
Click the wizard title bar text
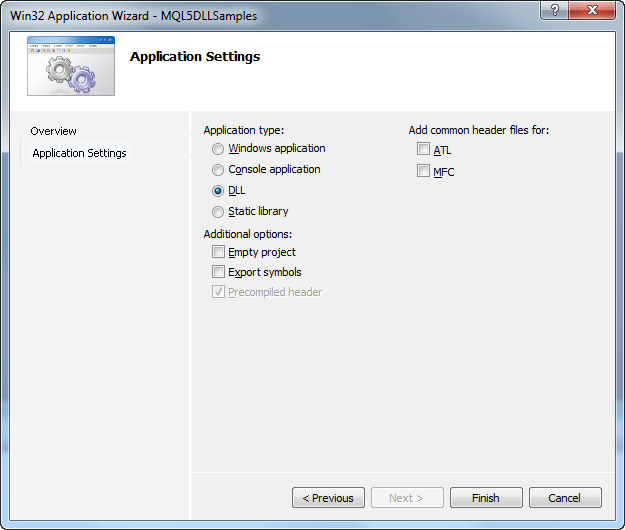click(x=134, y=16)
